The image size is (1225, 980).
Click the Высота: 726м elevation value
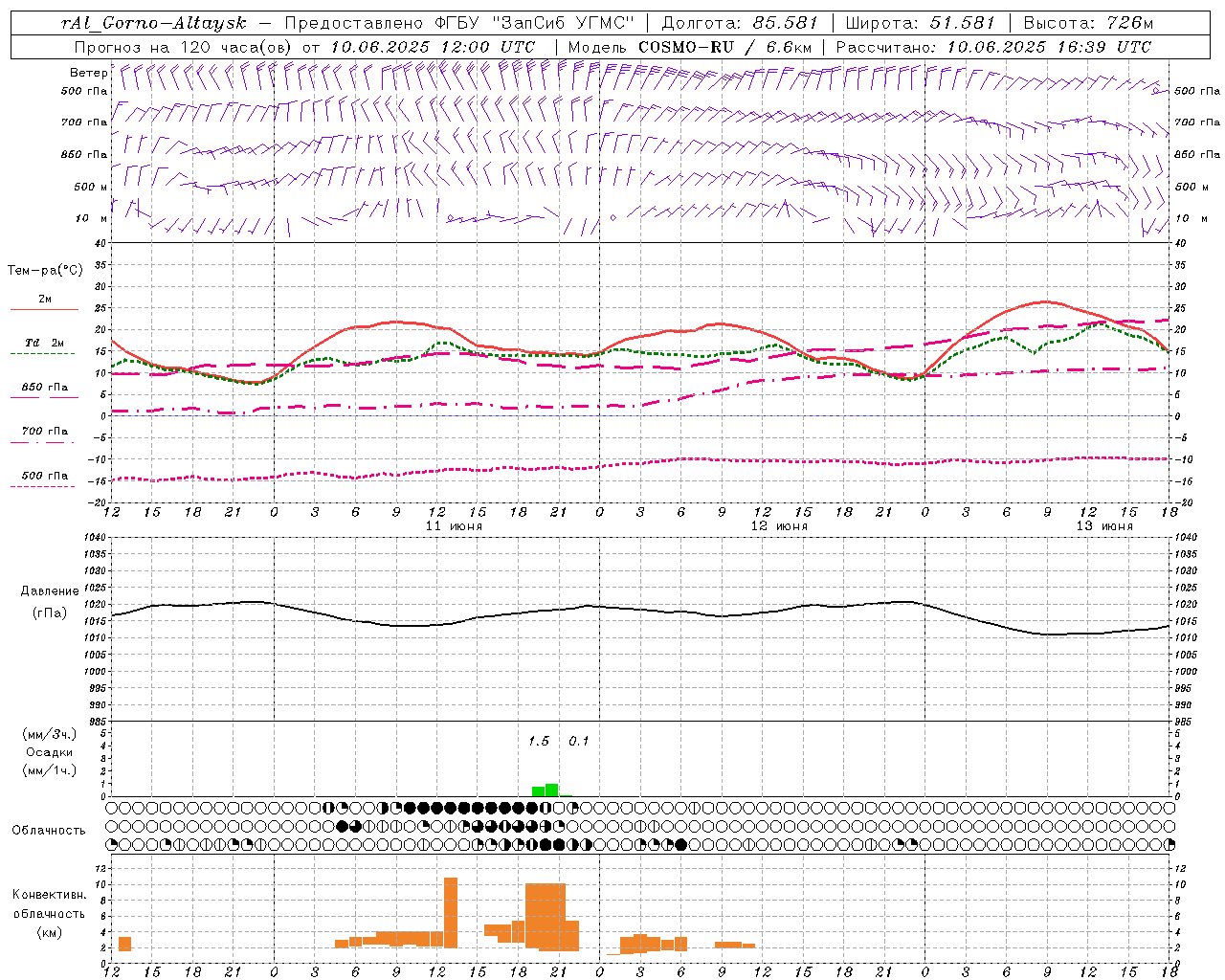coord(1088,23)
